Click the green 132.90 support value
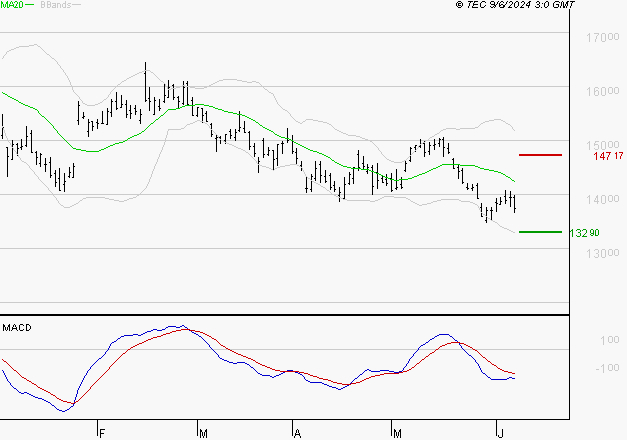Viewport: 627px width, 440px height. 584,233
